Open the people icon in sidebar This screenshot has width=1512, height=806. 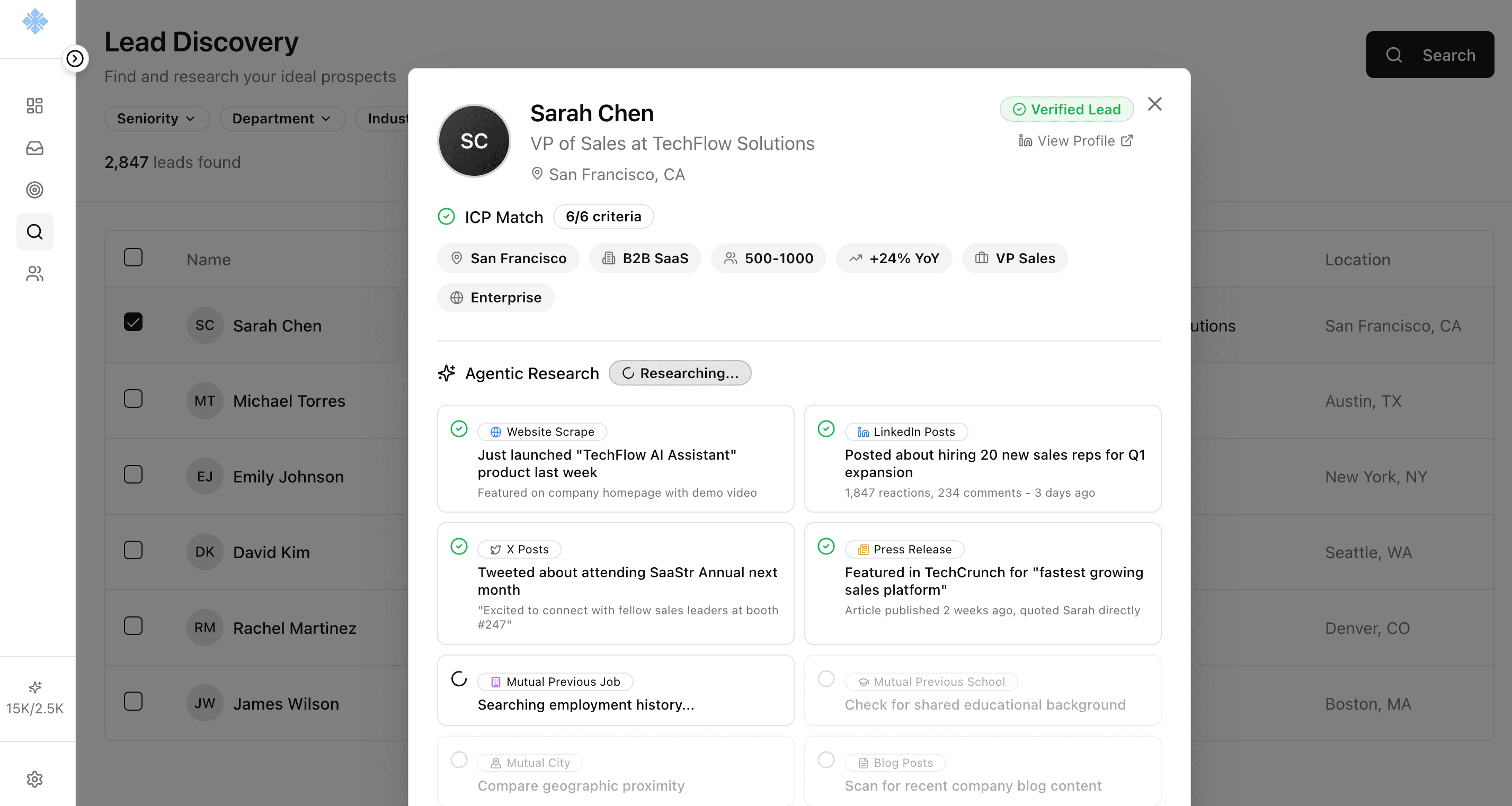34,274
